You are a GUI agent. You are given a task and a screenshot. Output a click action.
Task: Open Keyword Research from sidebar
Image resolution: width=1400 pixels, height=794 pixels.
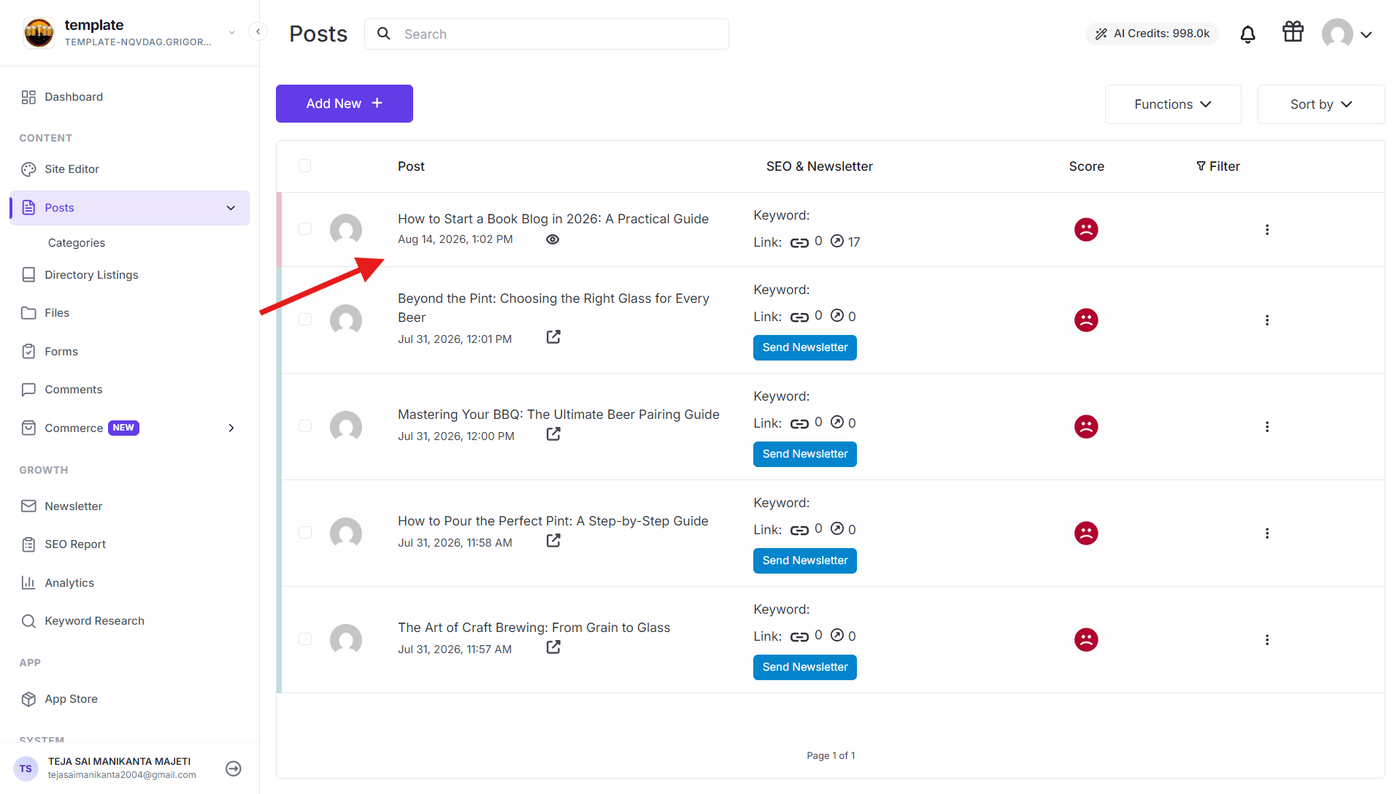click(94, 621)
